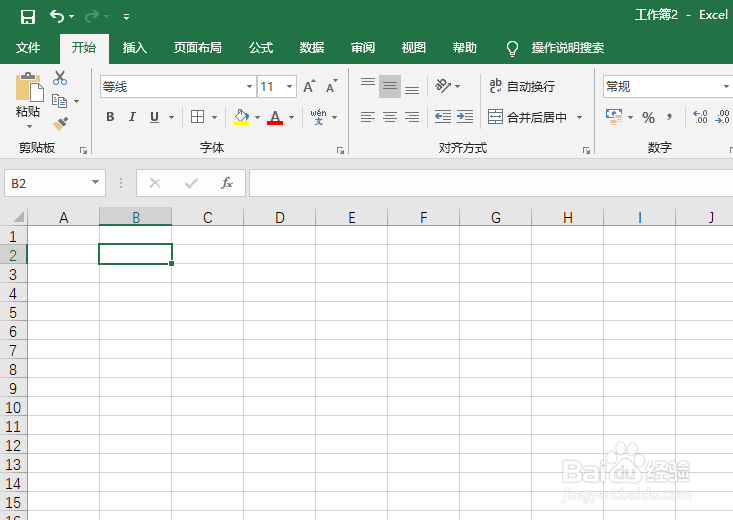Click the Decrease Indent icon
Screen dimensions: 733x520
pos(443,117)
